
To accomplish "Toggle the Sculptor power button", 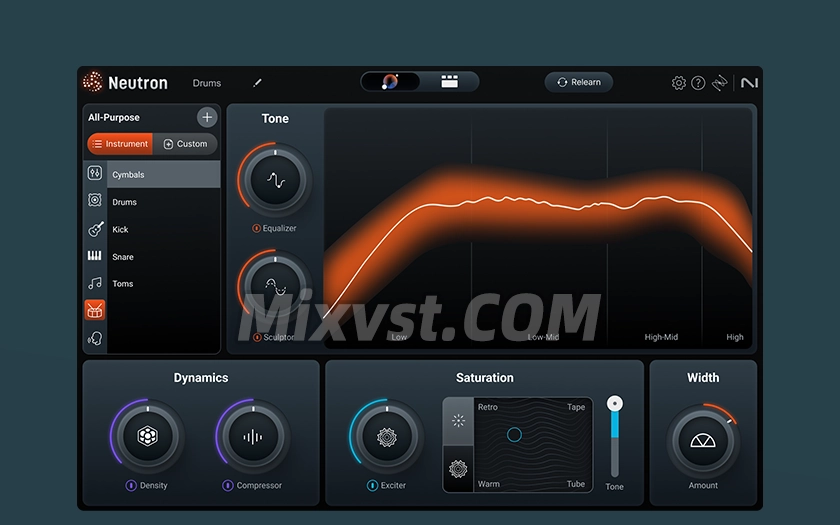I will click(x=257, y=337).
